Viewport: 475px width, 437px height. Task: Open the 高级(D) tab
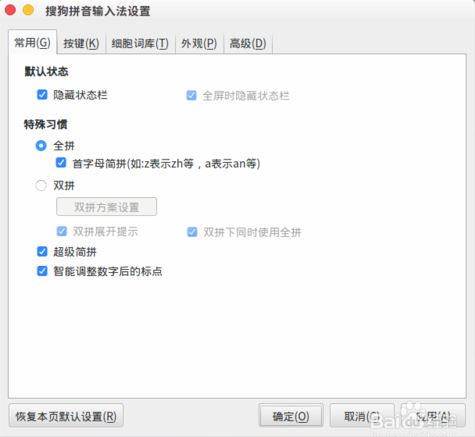248,43
